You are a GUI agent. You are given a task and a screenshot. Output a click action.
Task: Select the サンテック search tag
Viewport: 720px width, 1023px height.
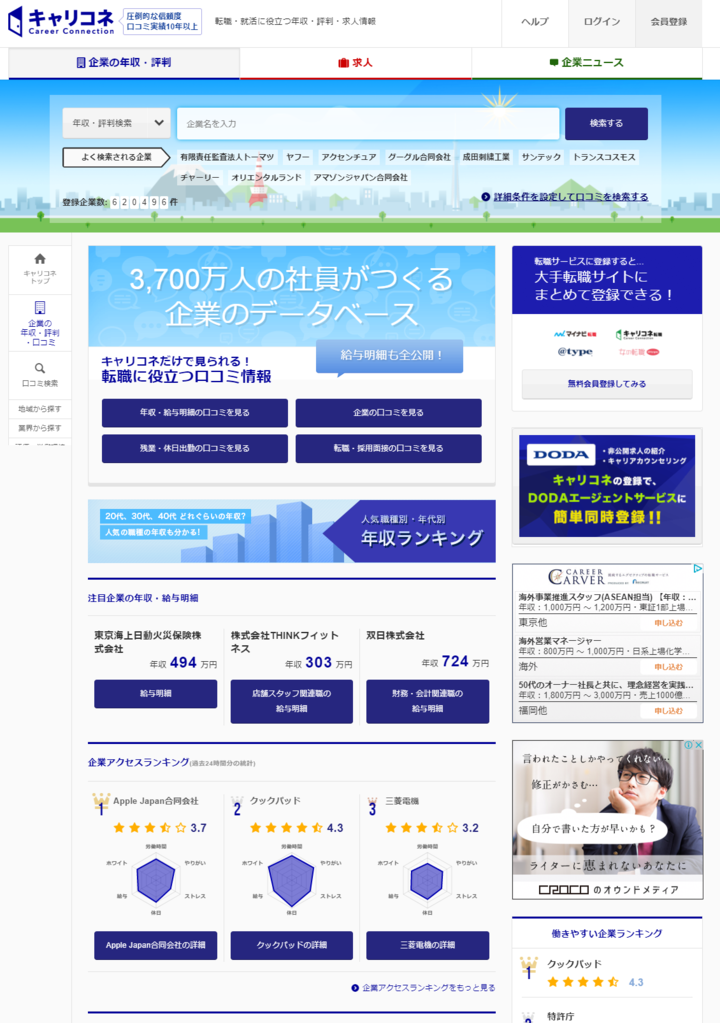(541, 157)
